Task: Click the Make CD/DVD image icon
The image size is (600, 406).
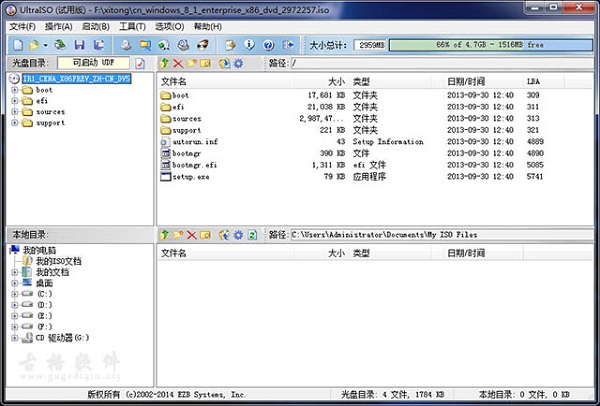Action: click(126, 45)
